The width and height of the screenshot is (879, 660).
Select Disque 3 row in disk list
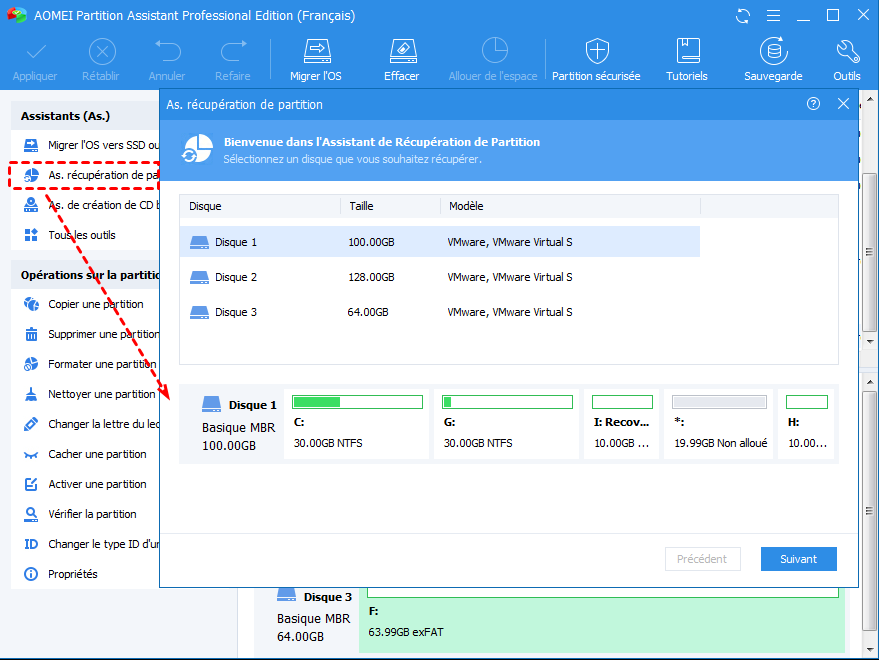(440, 312)
